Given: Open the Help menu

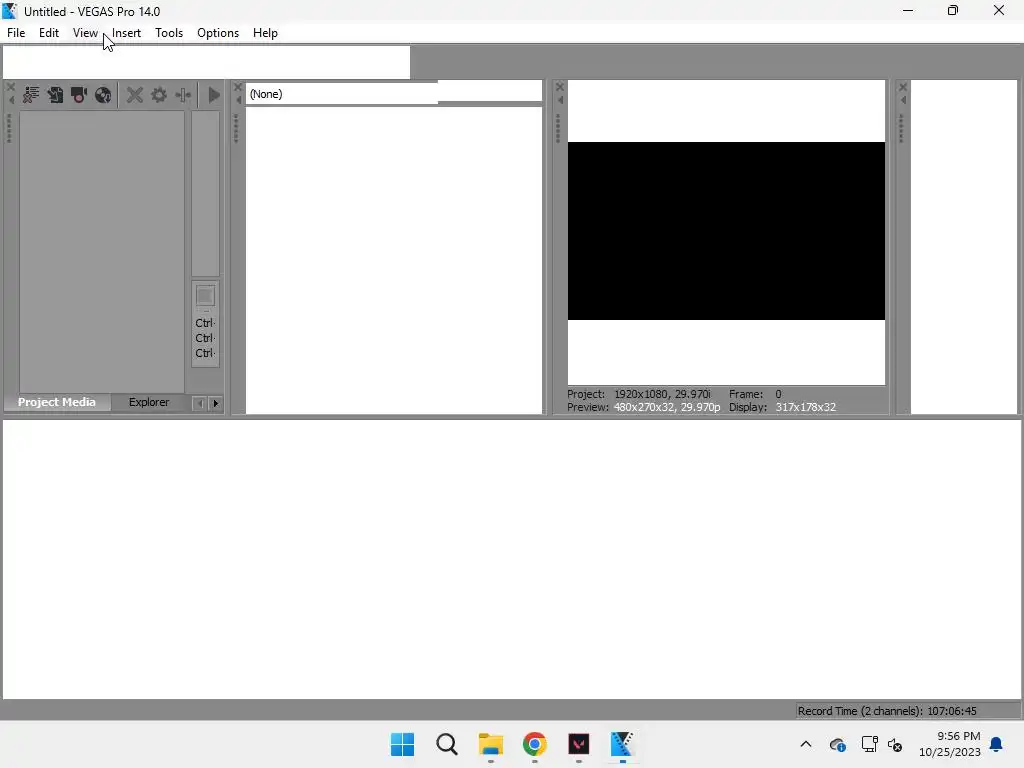Looking at the screenshot, I should click(x=264, y=33).
